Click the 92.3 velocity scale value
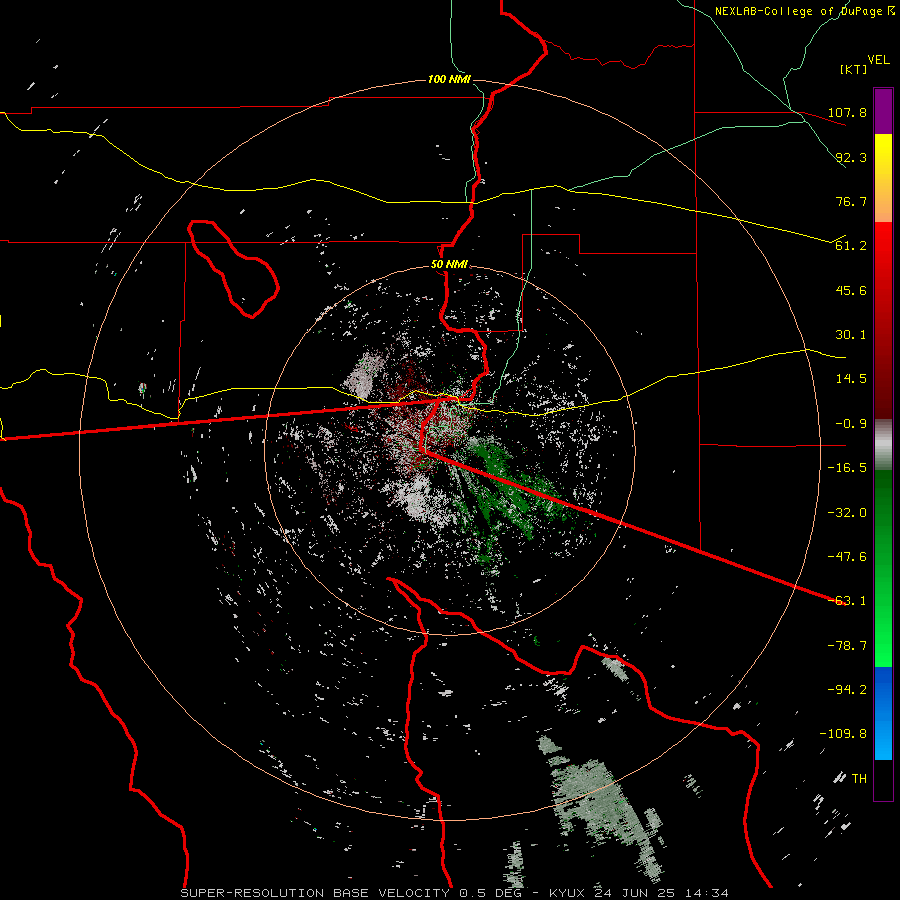The image size is (900, 900). tap(851, 157)
